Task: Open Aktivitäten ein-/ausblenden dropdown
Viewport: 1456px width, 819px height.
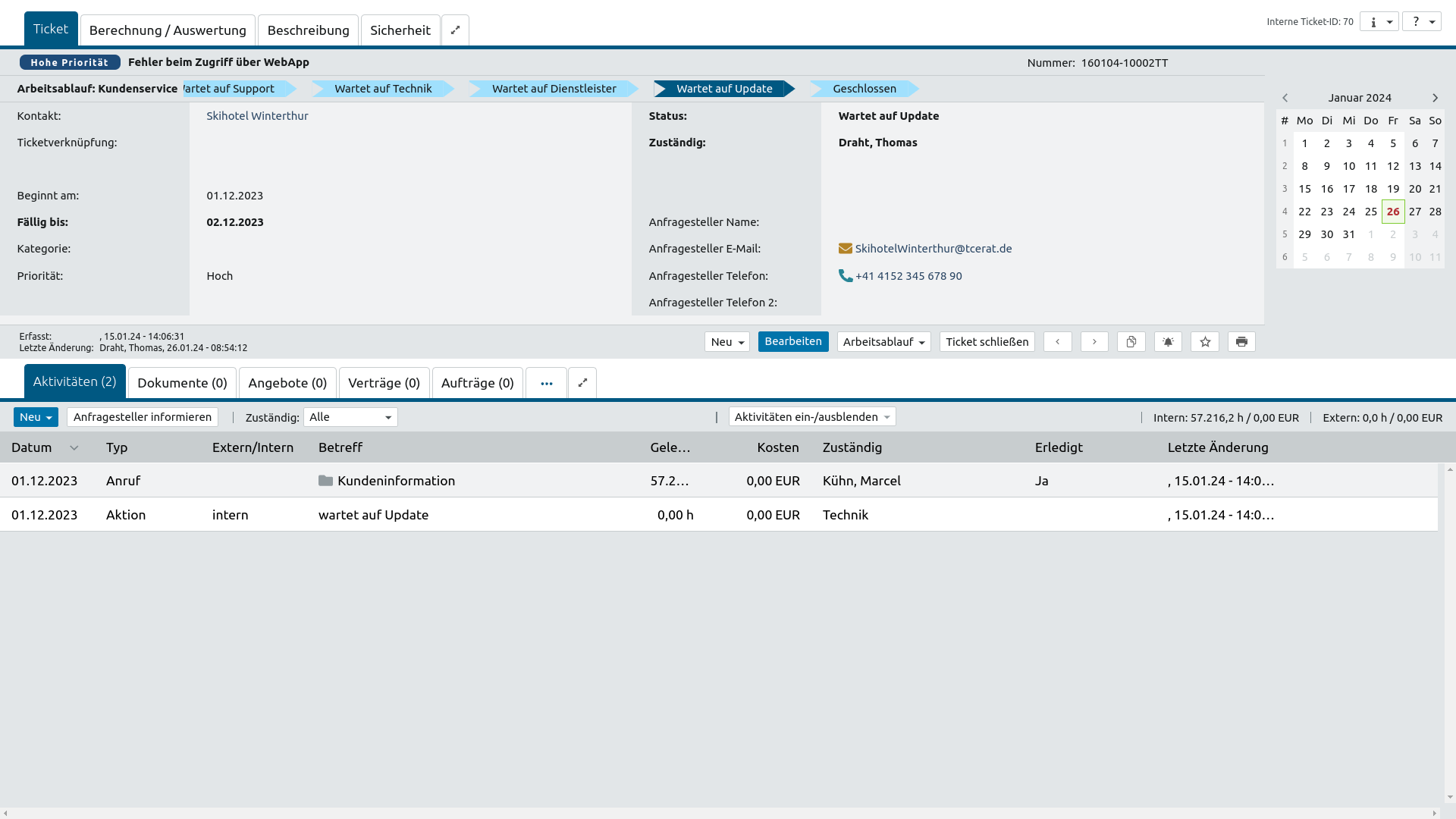Action: pyautogui.click(x=811, y=417)
